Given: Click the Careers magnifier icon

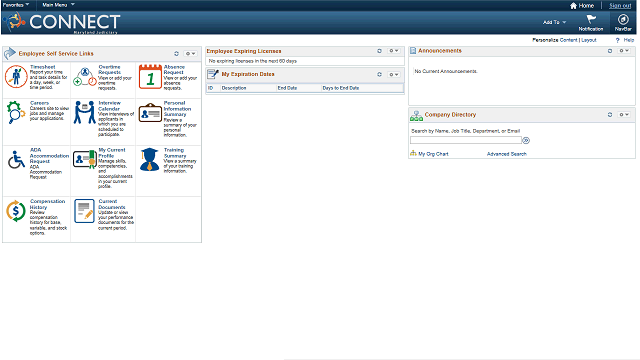Looking at the screenshot, I should [16, 112].
